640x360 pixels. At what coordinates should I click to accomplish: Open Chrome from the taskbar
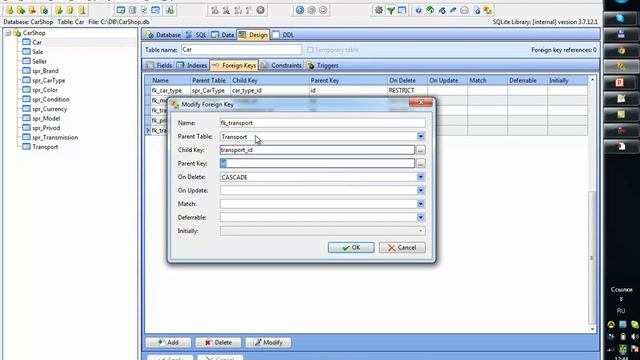pyautogui.click(x=621, y=51)
